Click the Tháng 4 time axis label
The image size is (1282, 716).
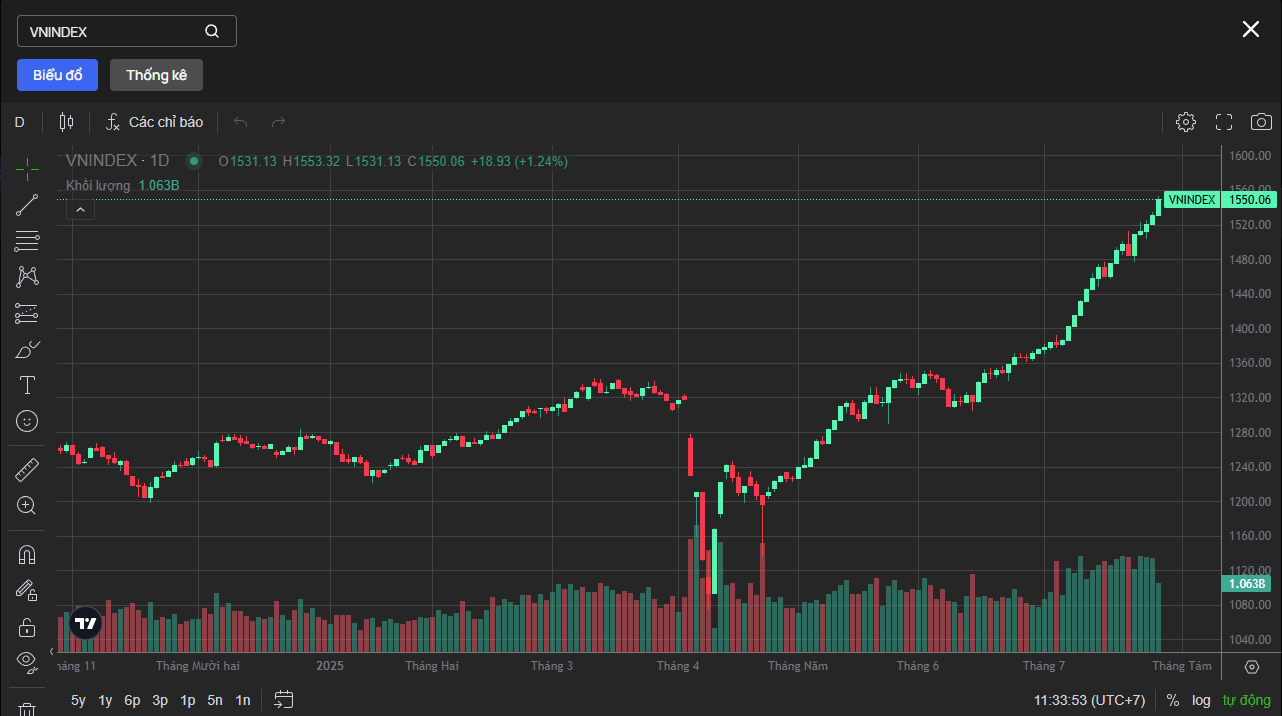(678, 666)
